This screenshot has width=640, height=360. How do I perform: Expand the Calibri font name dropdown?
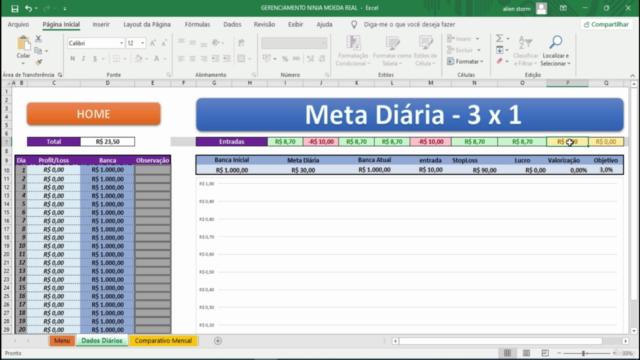(121, 43)
